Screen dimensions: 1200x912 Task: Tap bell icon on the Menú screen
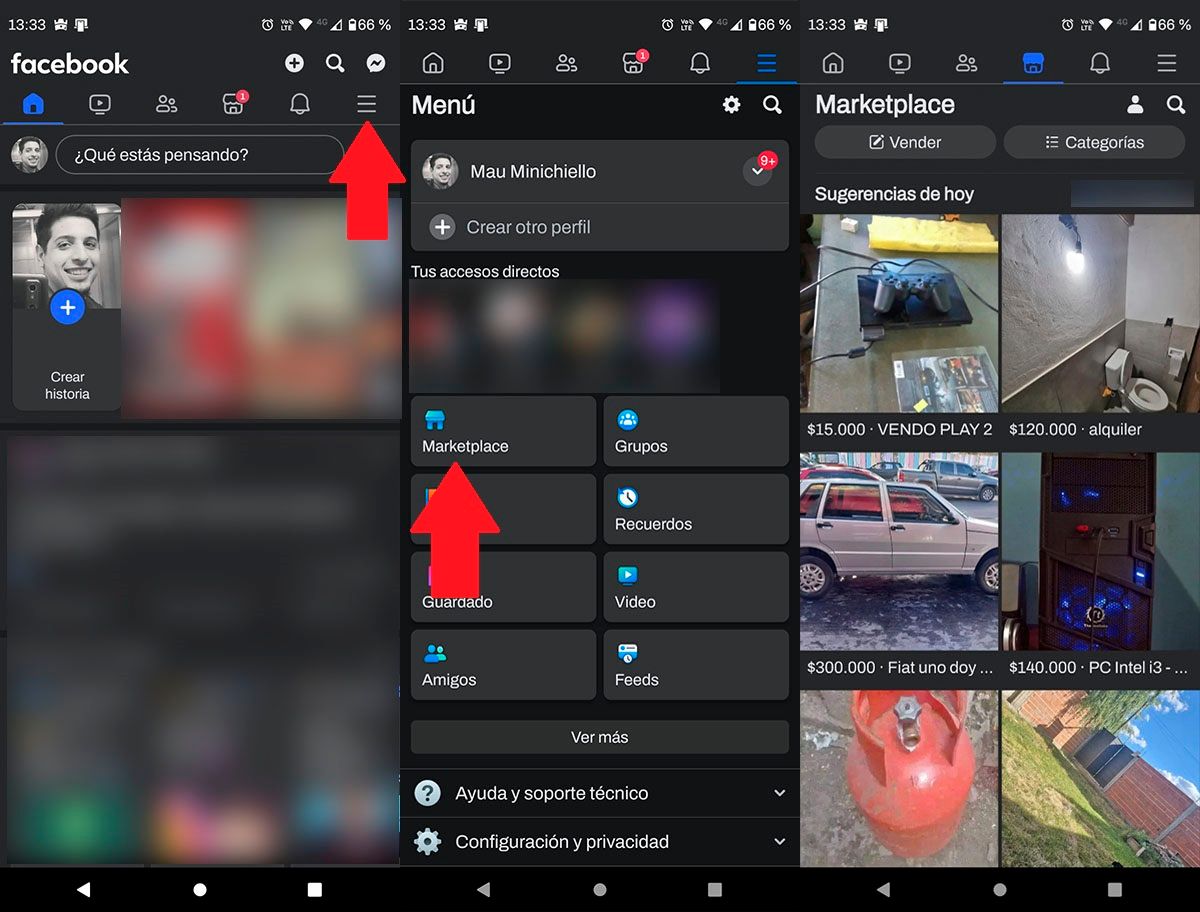(x=700, y=63)
